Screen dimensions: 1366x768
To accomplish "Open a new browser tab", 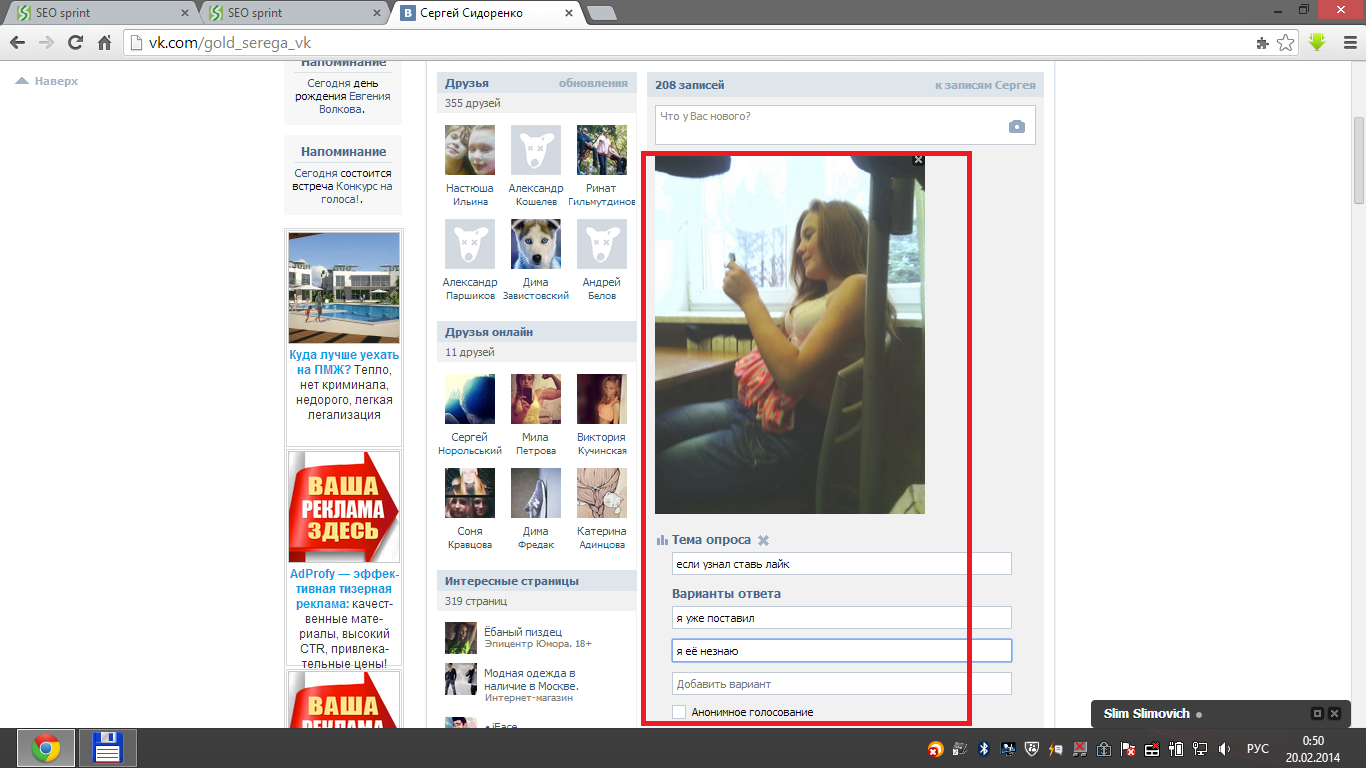I will point(601,13).
